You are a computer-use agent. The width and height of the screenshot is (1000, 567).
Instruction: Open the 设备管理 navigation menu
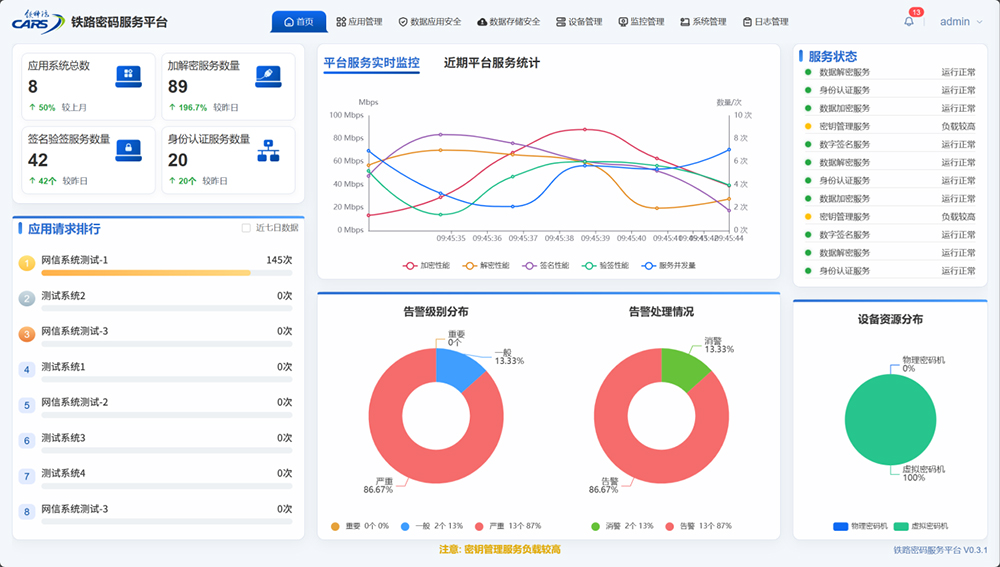579,22
